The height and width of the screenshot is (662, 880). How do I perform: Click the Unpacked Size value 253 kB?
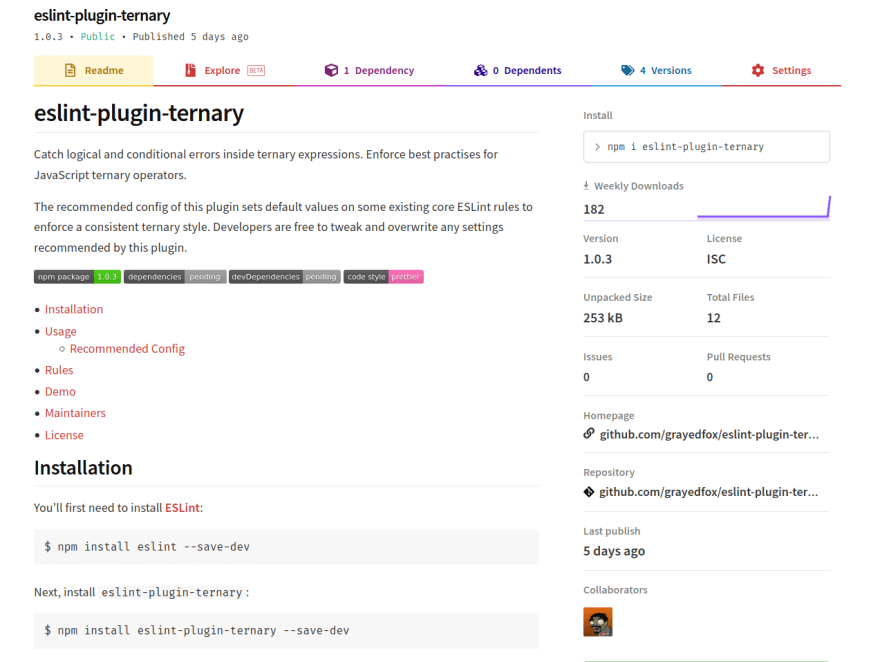coord(603,318)
